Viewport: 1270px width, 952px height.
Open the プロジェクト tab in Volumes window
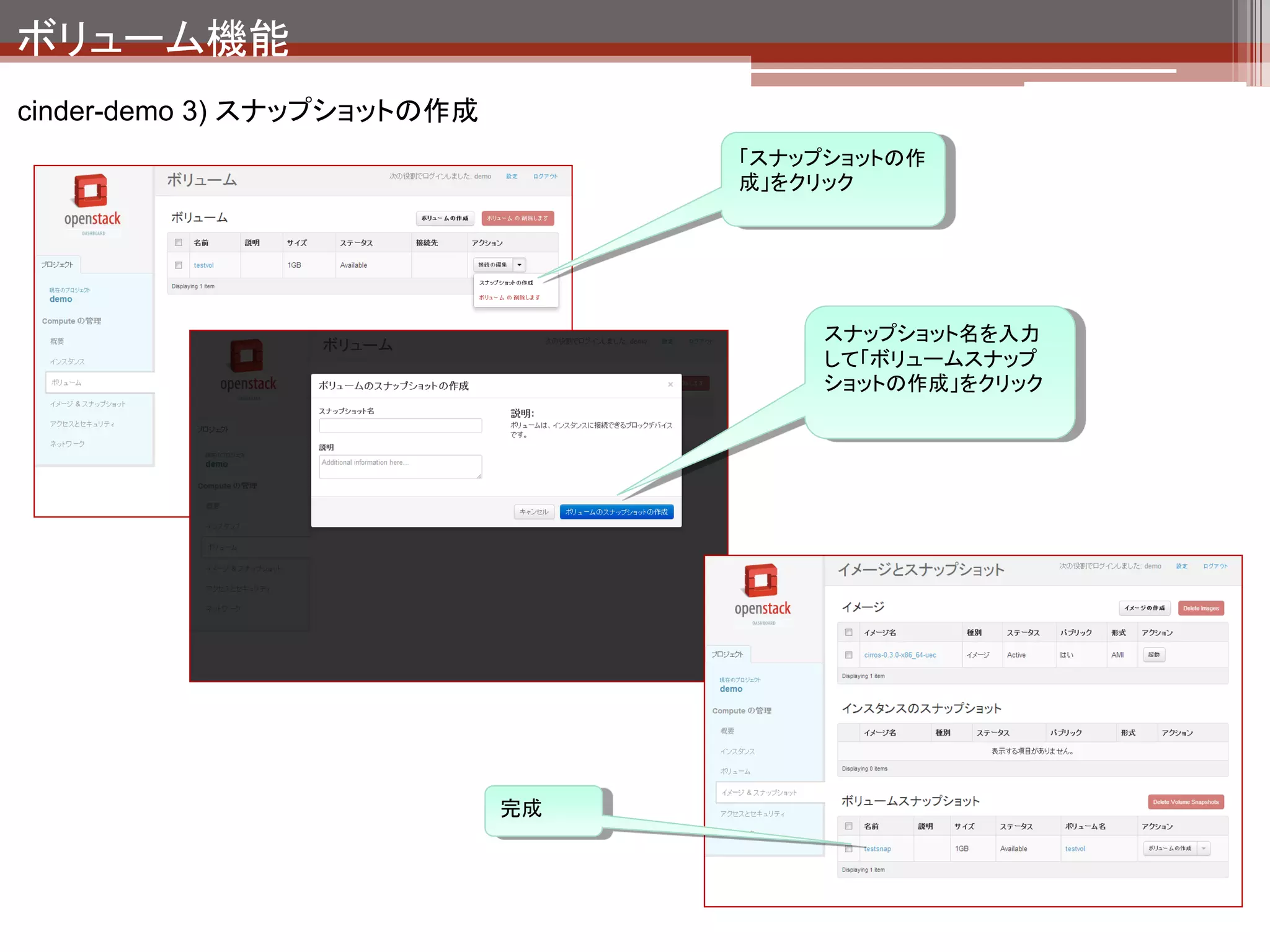coord(58,265)
